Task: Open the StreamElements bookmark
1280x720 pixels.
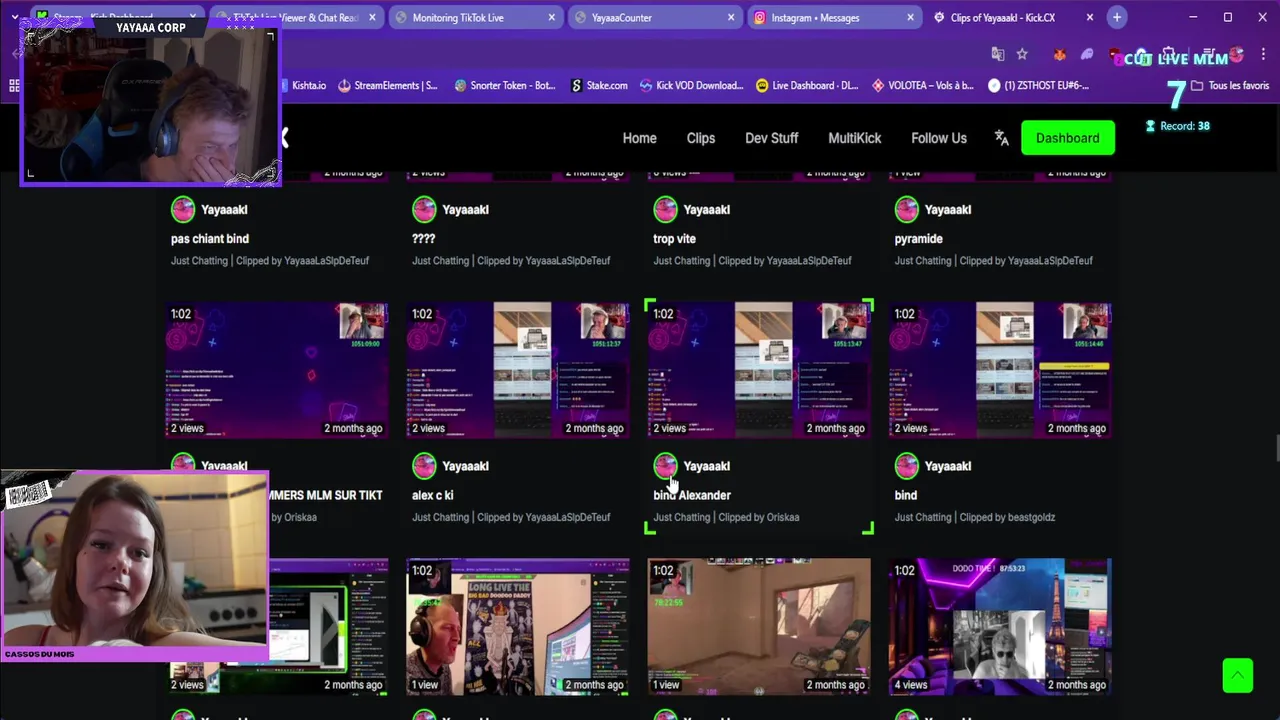Action: [x=388, y=86]
